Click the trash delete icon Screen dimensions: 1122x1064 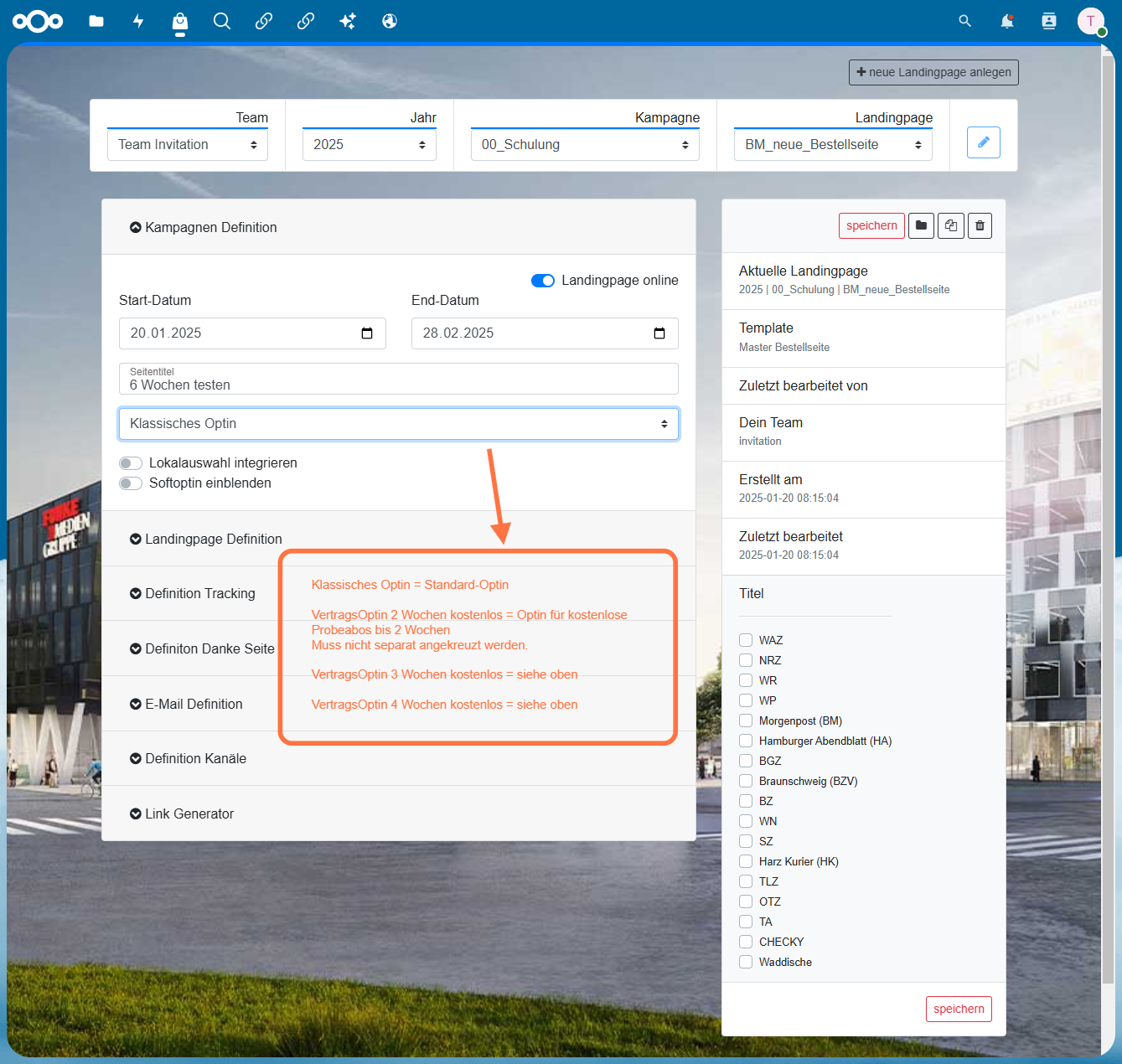(x=980, y=225)
